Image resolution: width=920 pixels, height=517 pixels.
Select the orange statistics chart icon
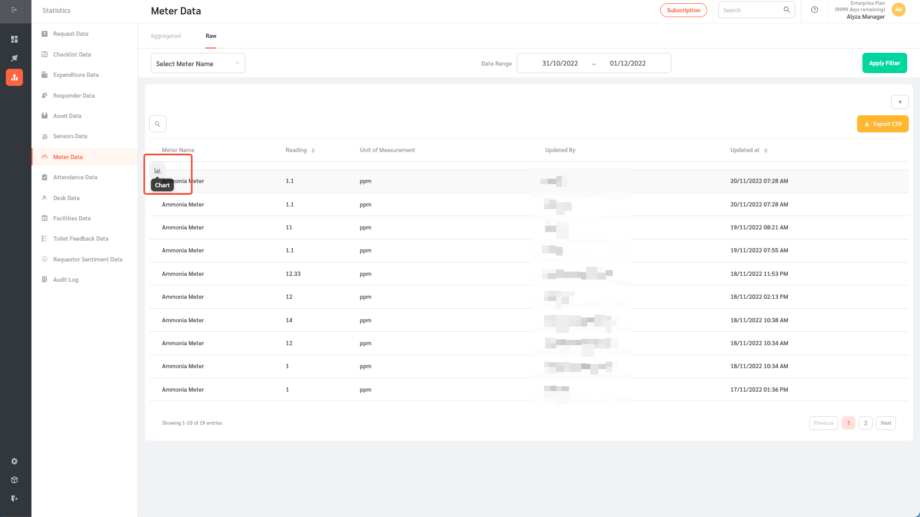(14, 77)
